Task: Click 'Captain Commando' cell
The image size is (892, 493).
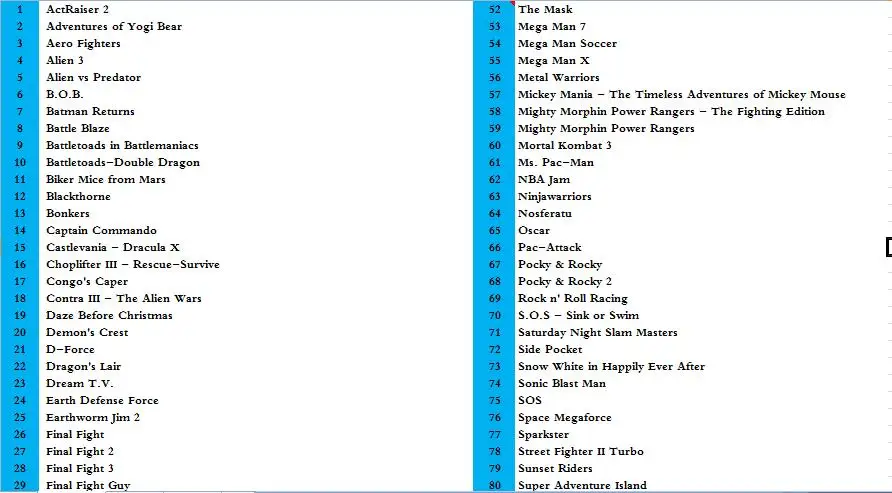Action: (101, 231)
